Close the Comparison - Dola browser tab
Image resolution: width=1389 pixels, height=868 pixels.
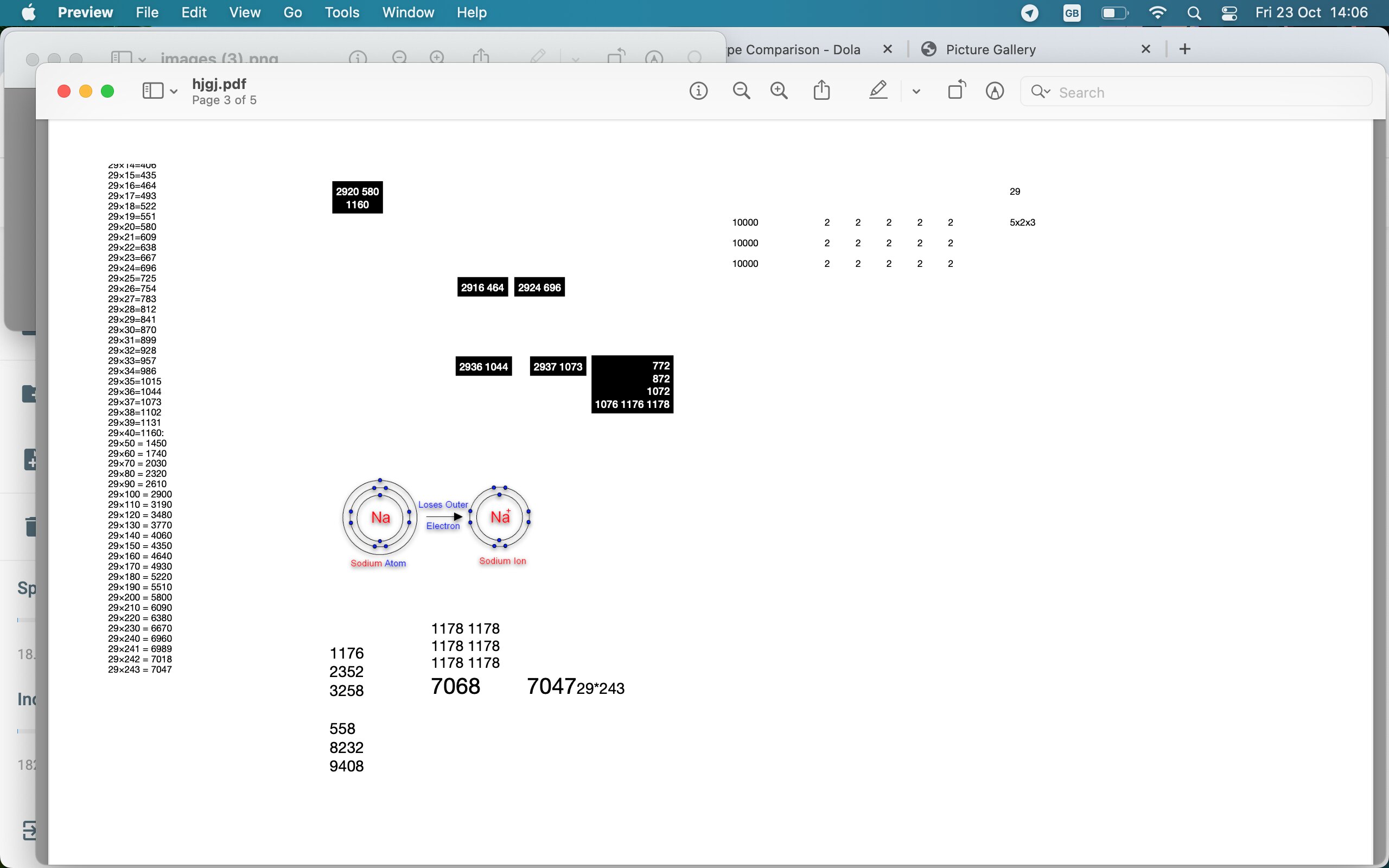coord(887,49)
